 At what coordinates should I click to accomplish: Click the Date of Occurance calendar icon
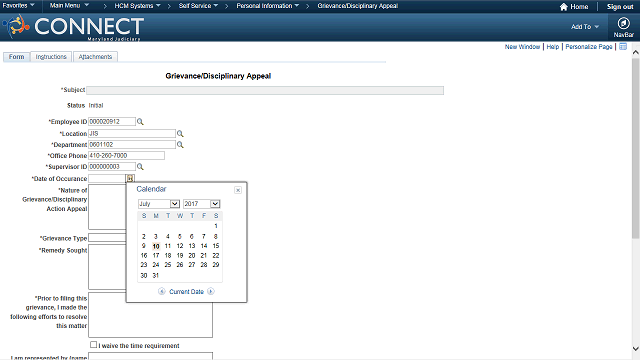(130, 178)
